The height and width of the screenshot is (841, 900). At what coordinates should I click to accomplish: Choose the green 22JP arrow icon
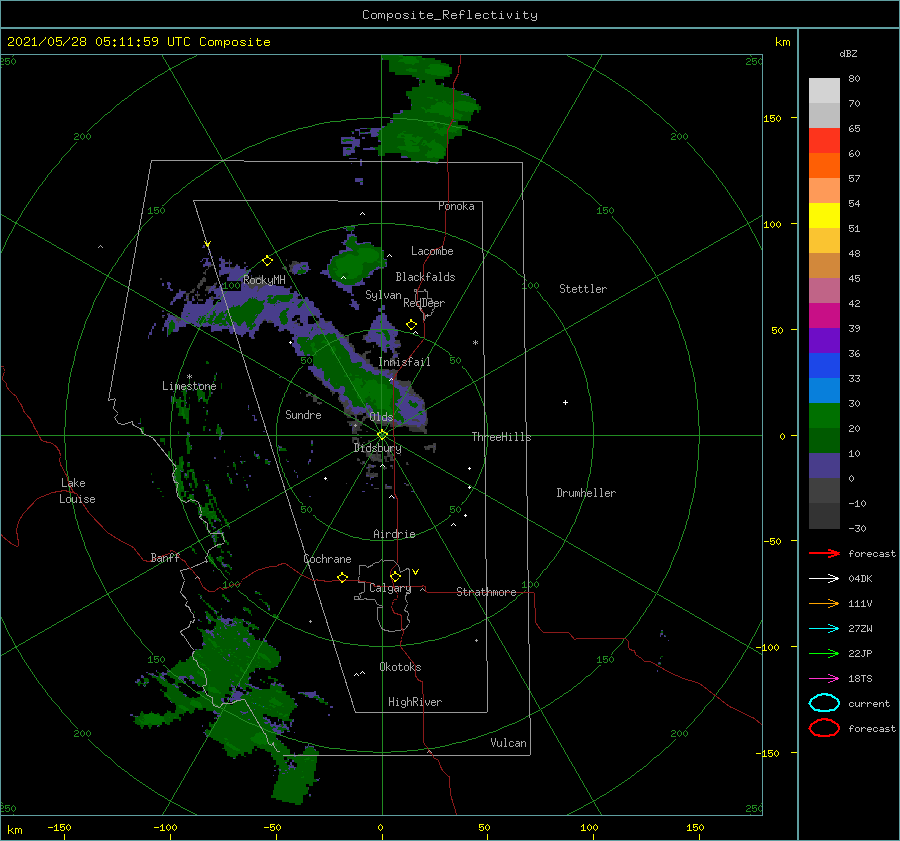[x=824, y=653]
